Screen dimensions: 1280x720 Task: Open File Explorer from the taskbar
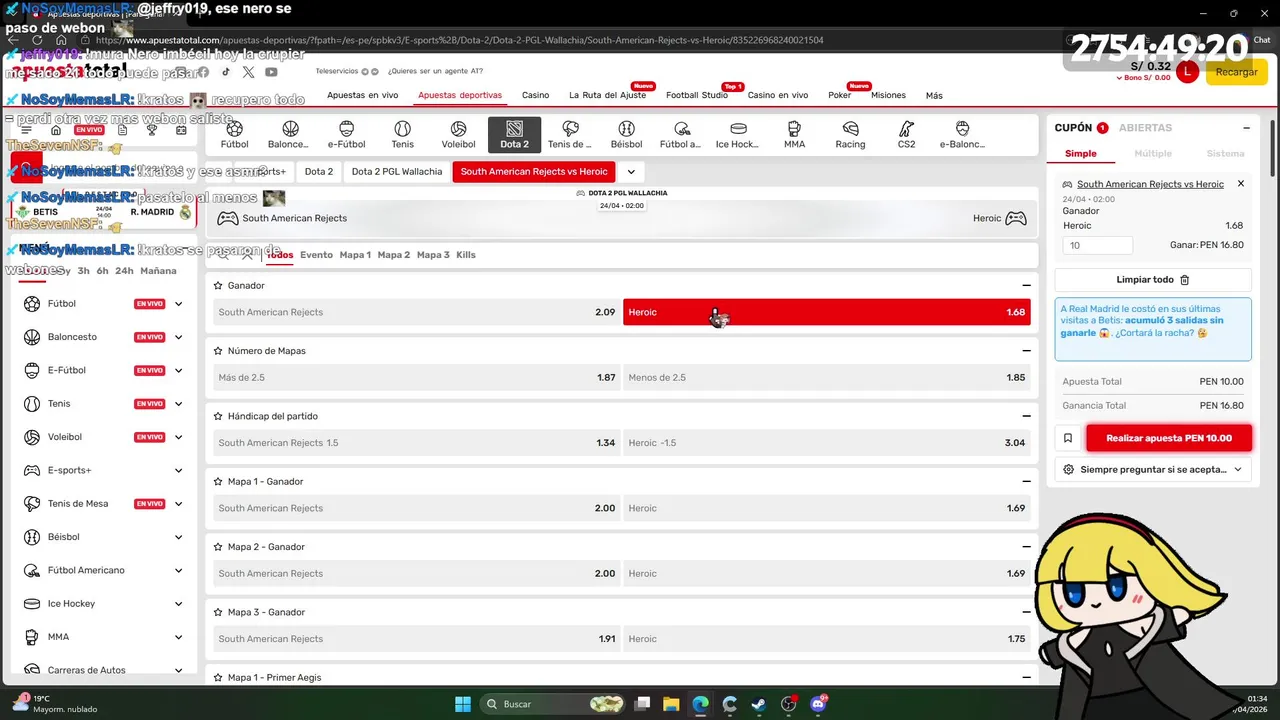[671, 704]
